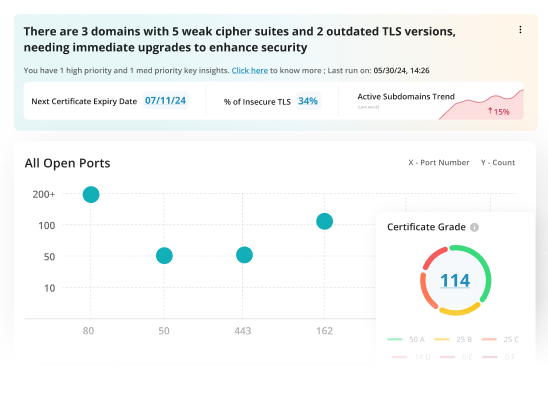Select the port 443 data point
548x396 pixels.
244,255
